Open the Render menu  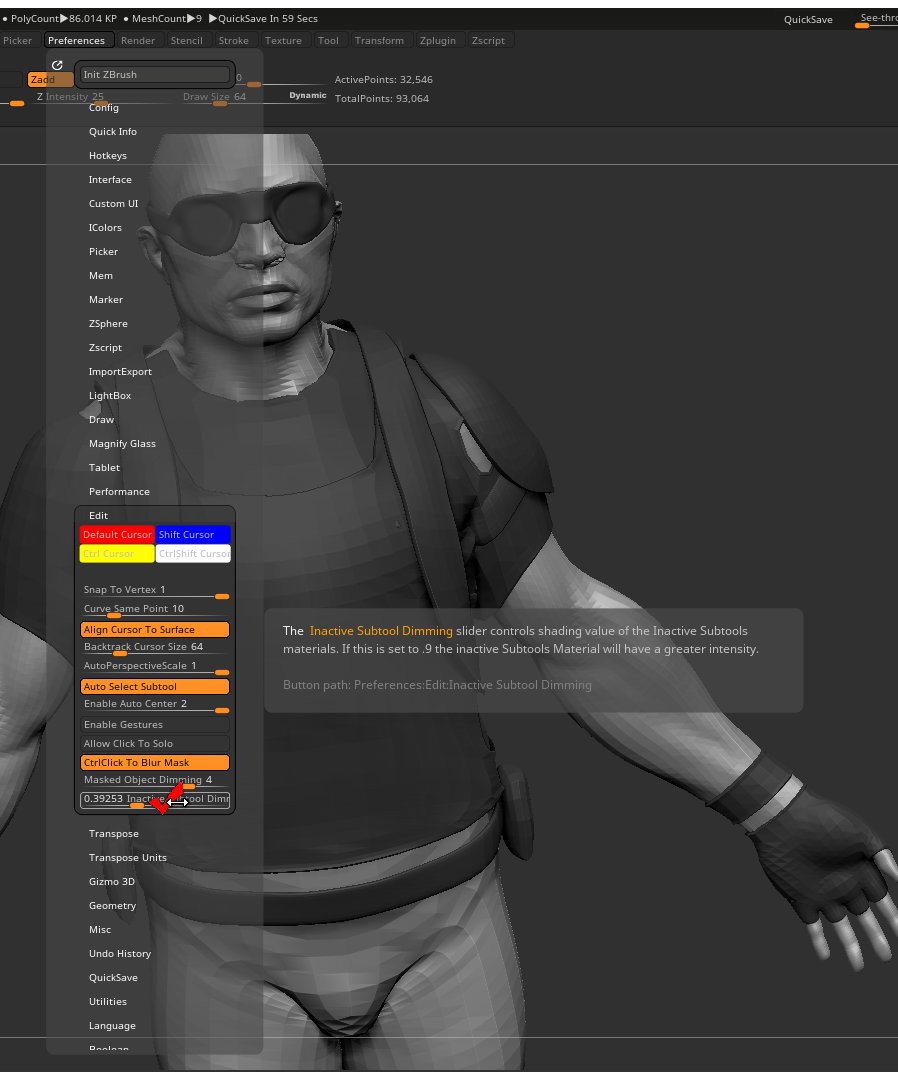pos(138,41)
